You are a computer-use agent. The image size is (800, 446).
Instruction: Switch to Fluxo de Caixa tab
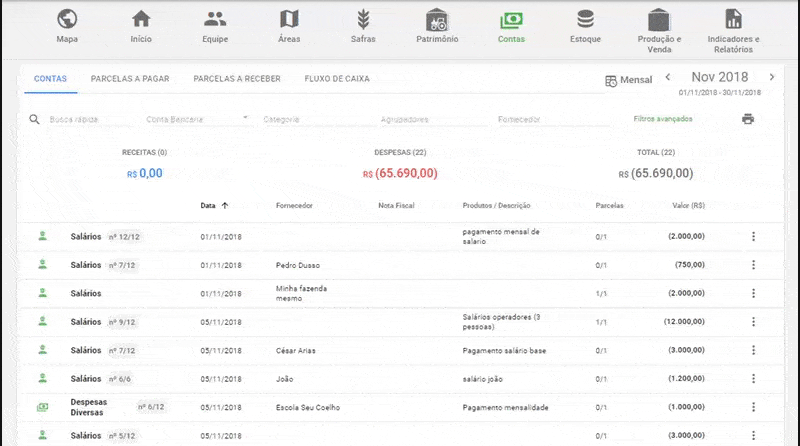(x=335, y=78)
